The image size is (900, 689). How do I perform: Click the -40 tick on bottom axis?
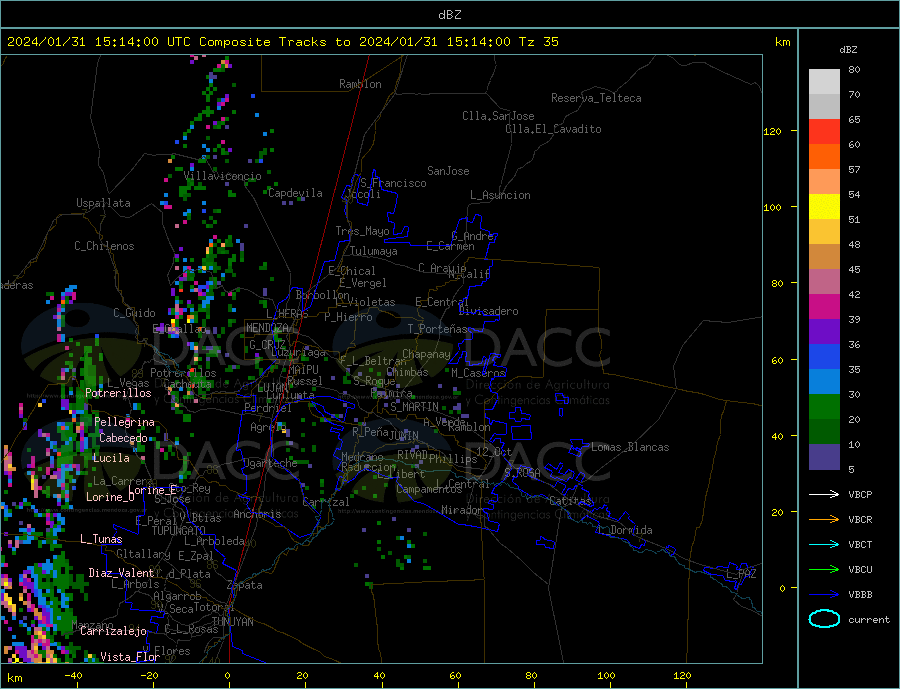pyautogui.click(x=73, y=675)
